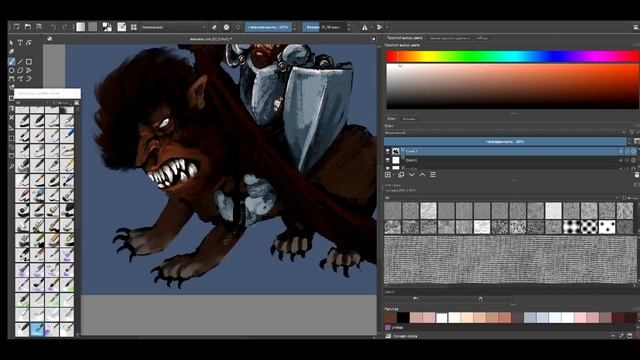Image resolution: width=640 pixels, height=360 pixels.
Task: Select the Ellipse tool in toolbox
Action: coord(11,70)
